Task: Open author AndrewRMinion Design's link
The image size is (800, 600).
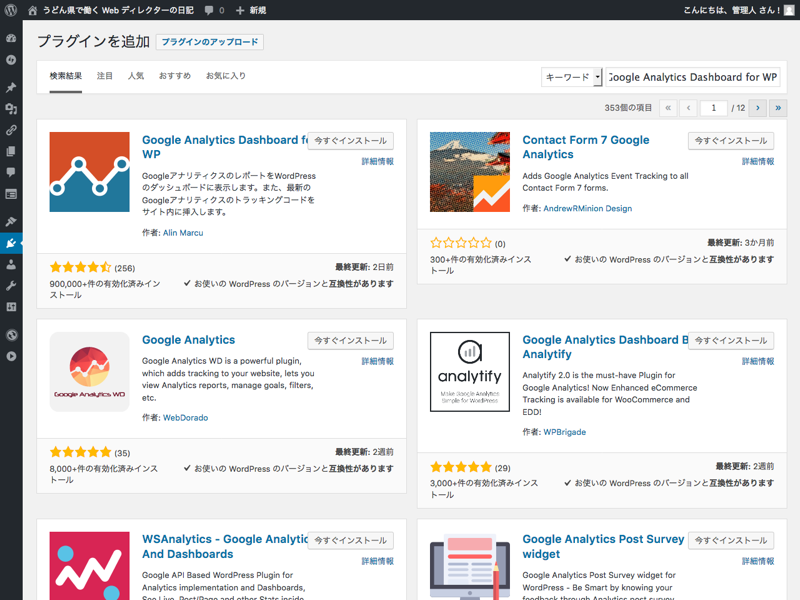Action: (587, 209)
